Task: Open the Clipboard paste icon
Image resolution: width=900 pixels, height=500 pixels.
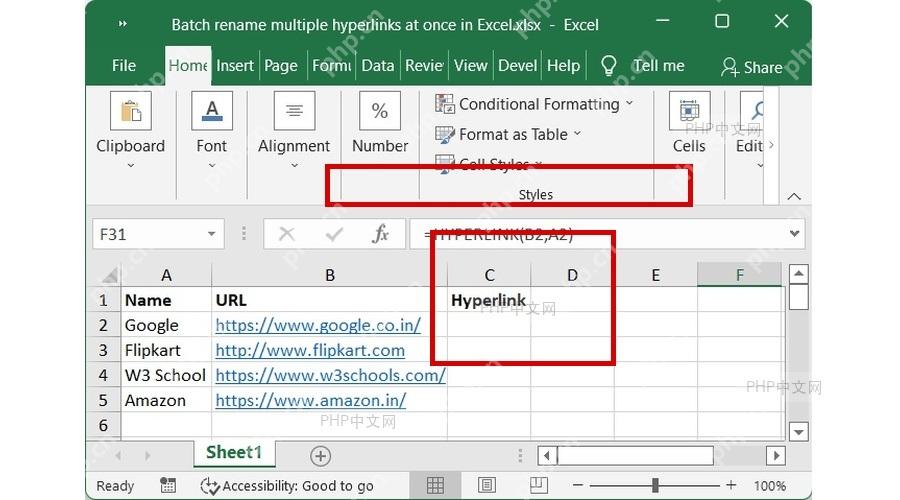Action: tap(131, 110)
